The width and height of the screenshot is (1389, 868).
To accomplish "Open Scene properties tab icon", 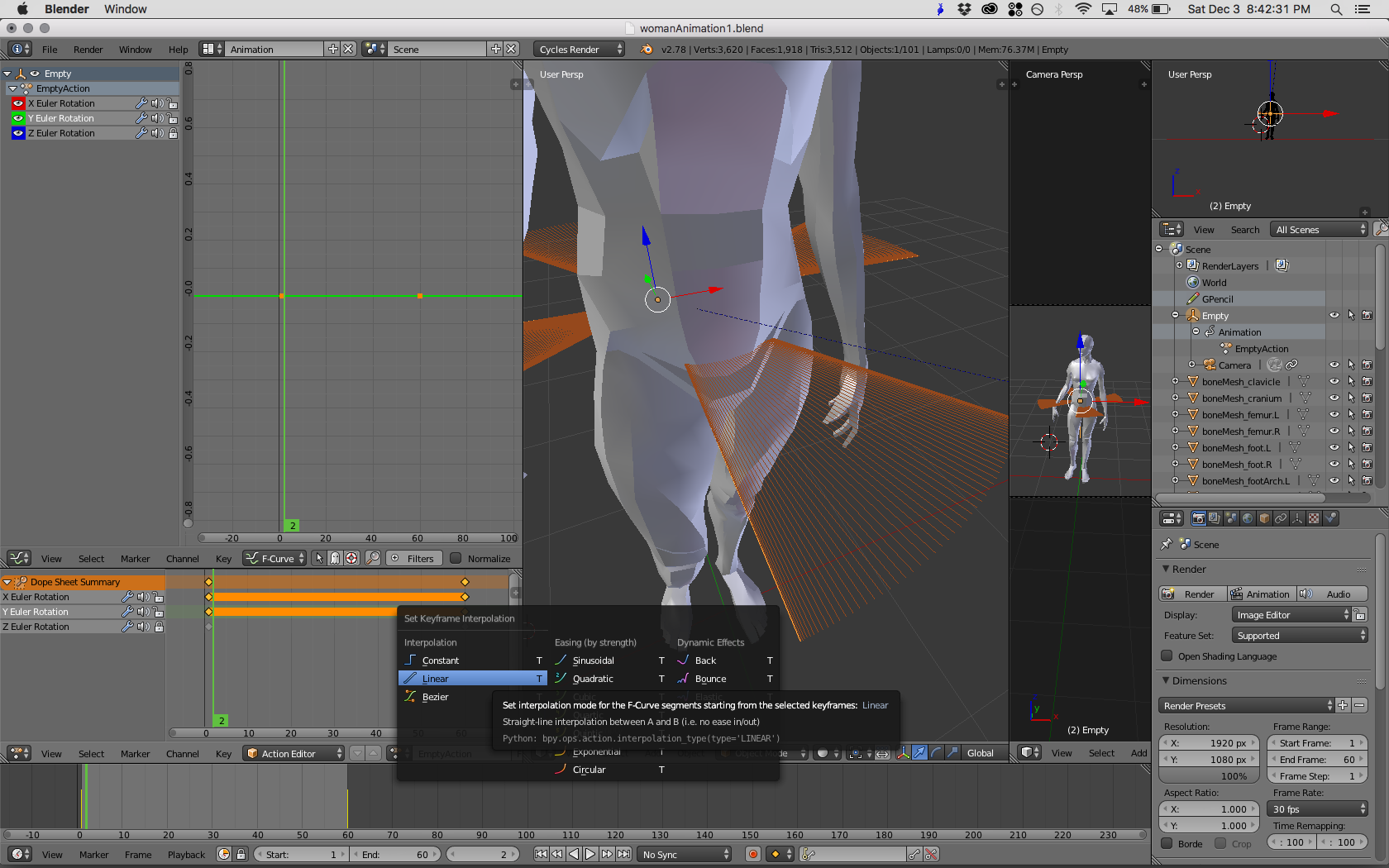I will point(1231,518).
